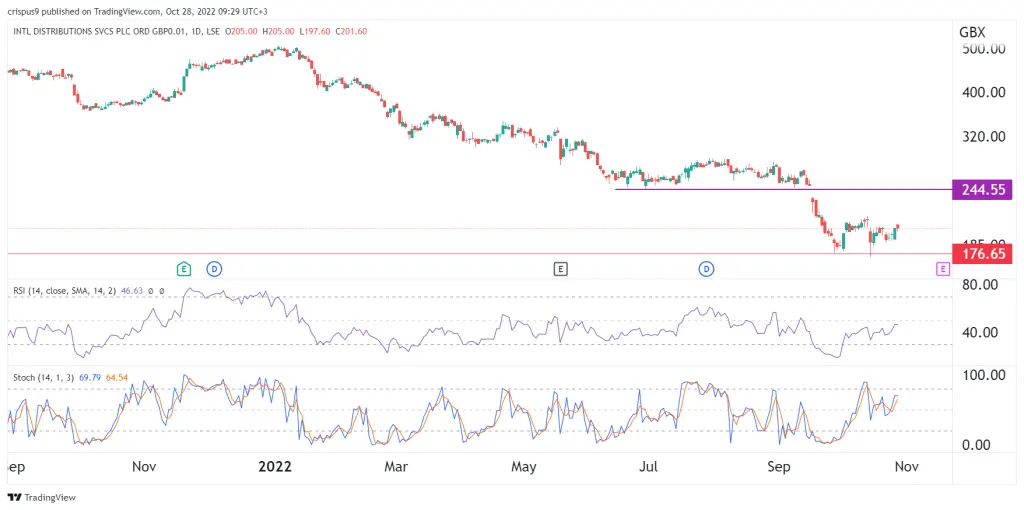Click the Stoch 100.00 axis label
Image resolution: width=1024 pixels, height=510 pixels.
tap(983, 375)
